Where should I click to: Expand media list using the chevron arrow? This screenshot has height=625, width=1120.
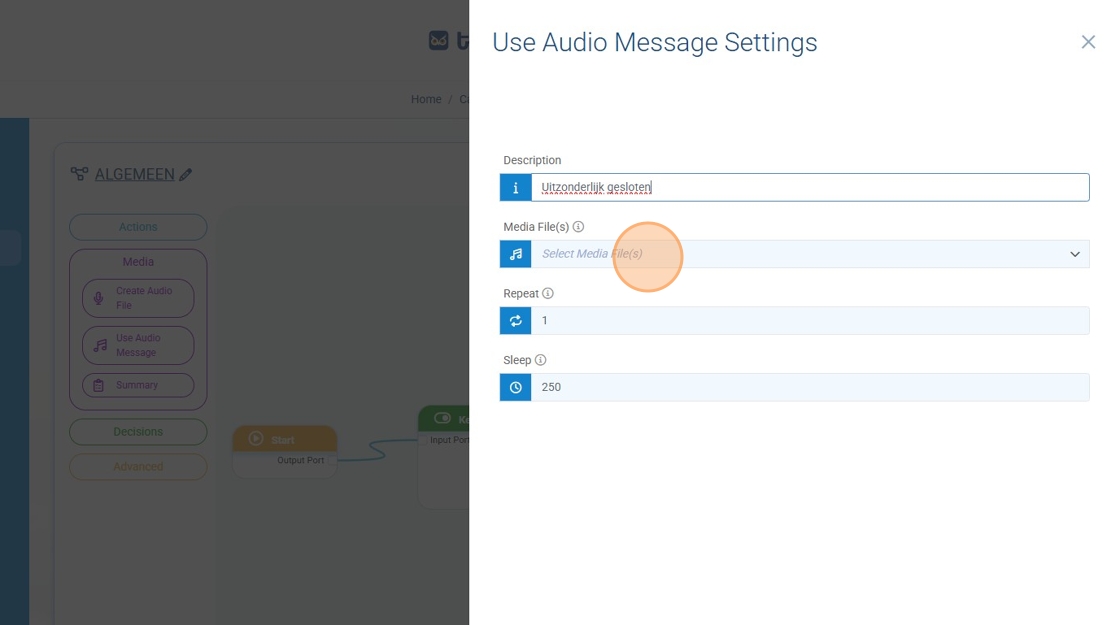point(1074,254)
